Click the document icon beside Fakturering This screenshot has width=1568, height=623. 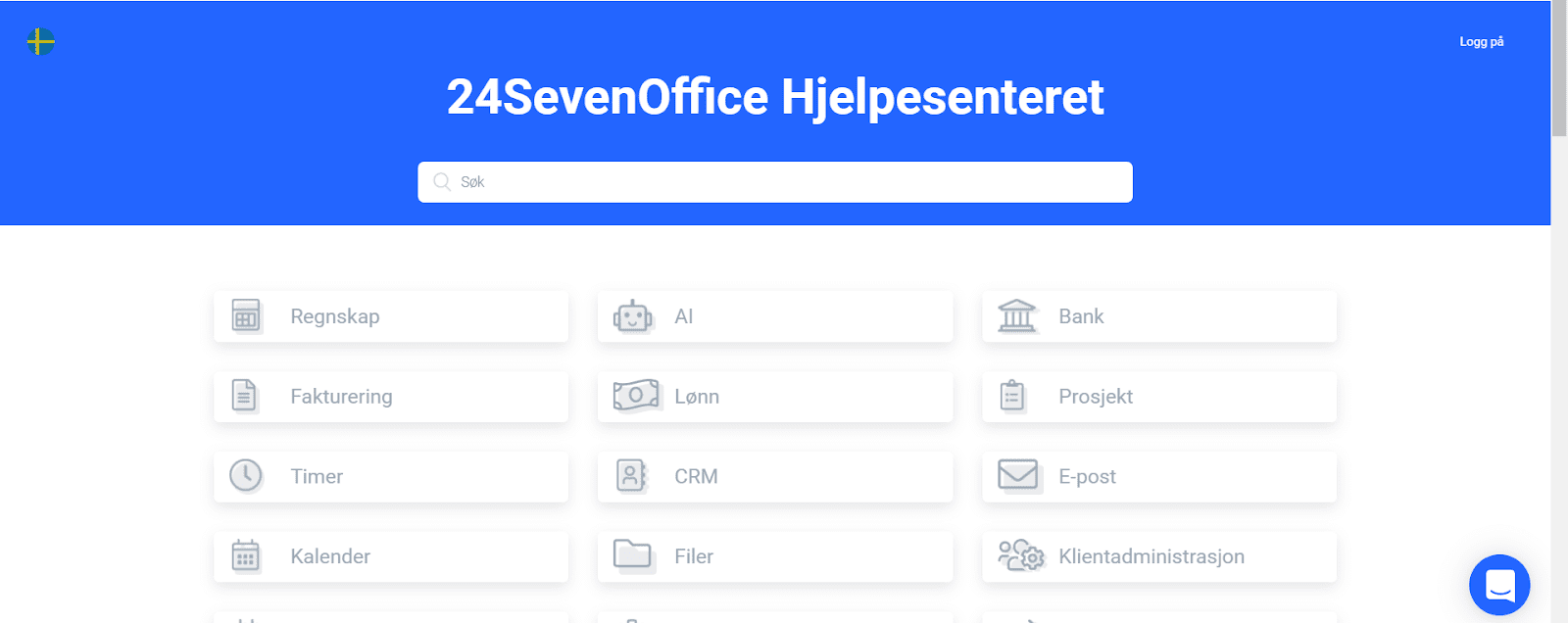pos(244,396)
